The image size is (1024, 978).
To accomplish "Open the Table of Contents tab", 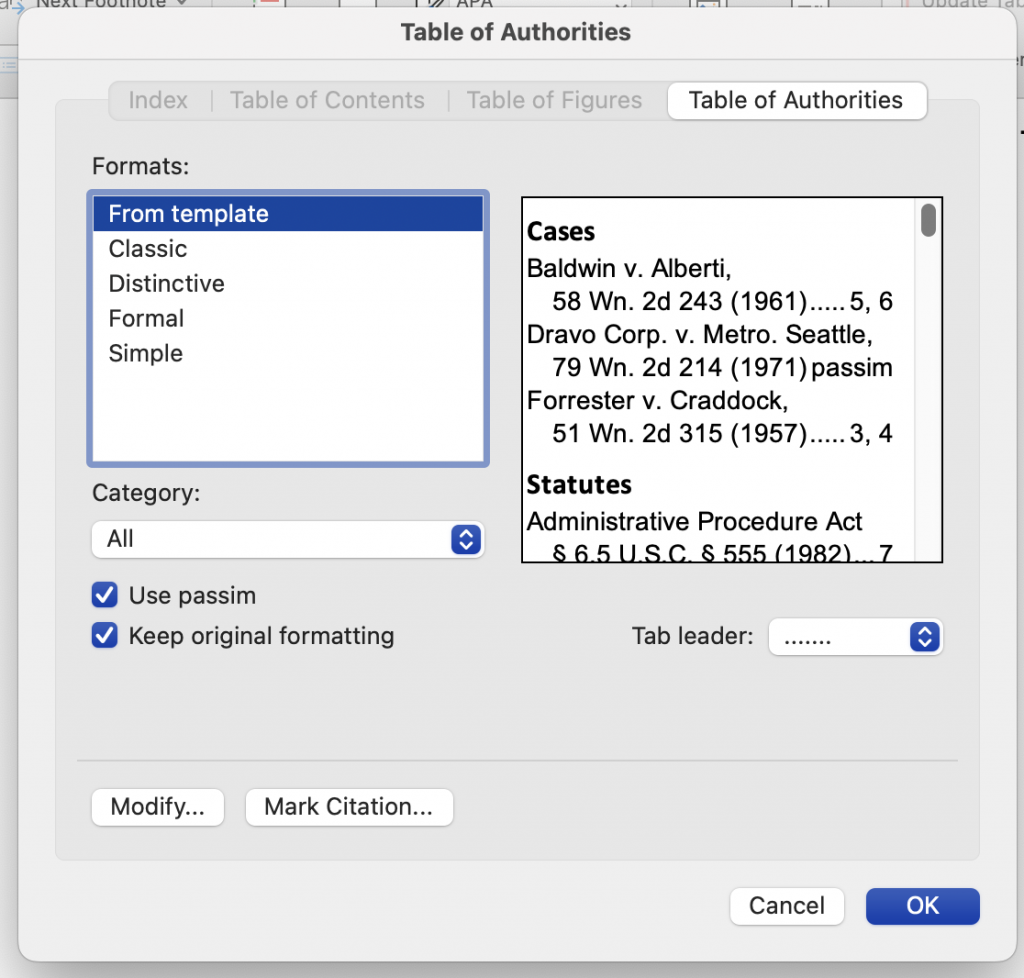I will (327, 100).
